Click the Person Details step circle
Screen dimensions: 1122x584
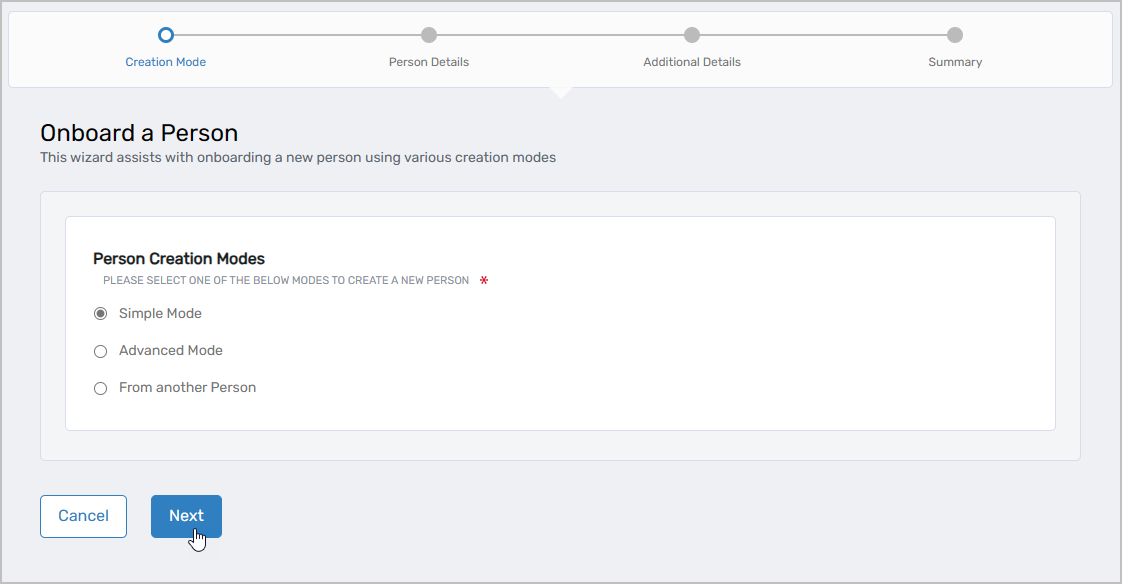(428, 35)
